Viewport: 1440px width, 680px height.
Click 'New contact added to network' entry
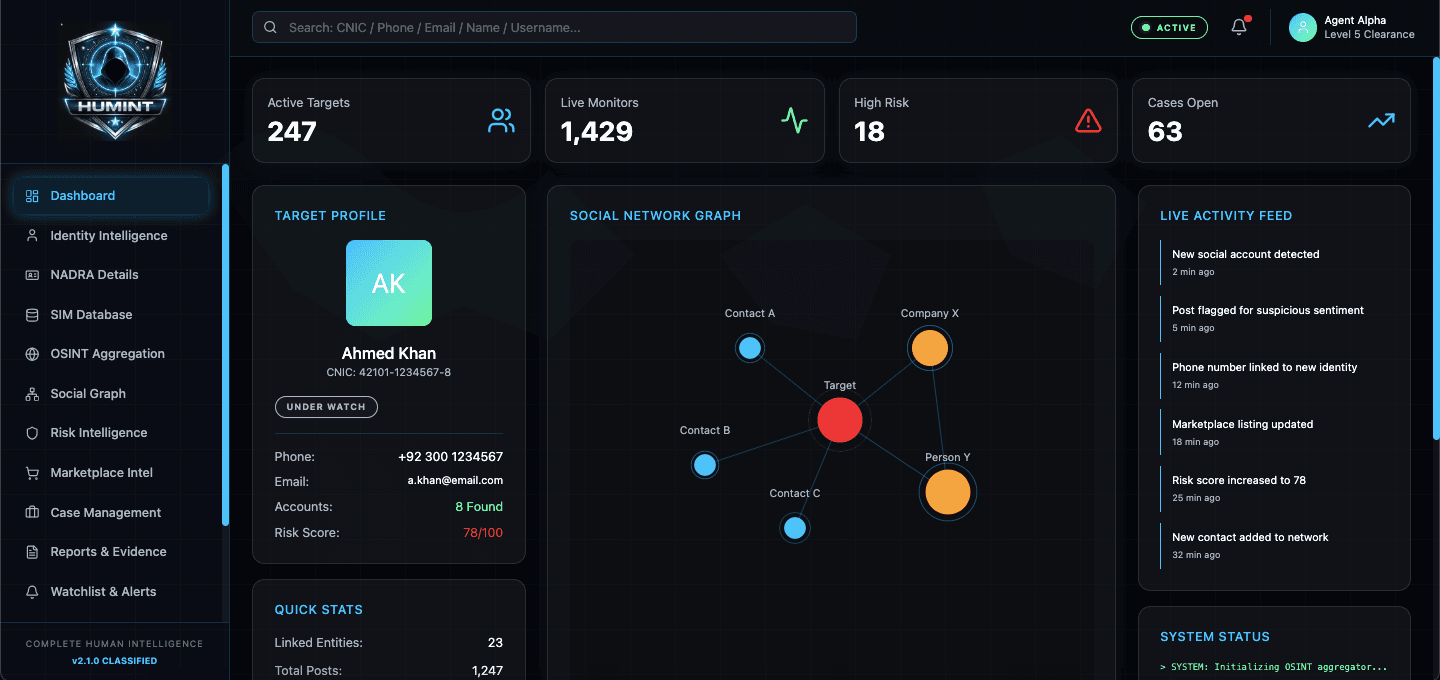coord(1274,545)
